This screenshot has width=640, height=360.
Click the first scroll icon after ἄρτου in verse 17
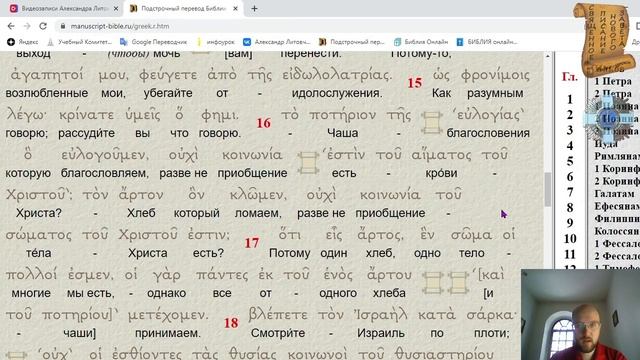coord(432,283)
